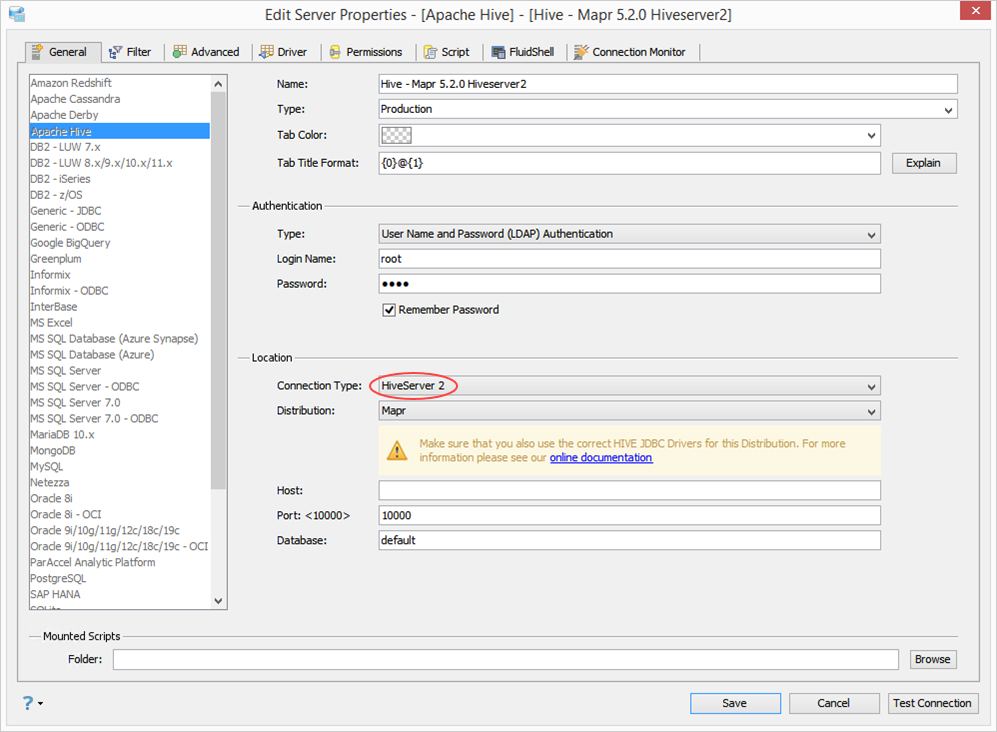Click the Test Connection button
The width and height of the screenshot is (997, 732).
(x=932, y=703)
